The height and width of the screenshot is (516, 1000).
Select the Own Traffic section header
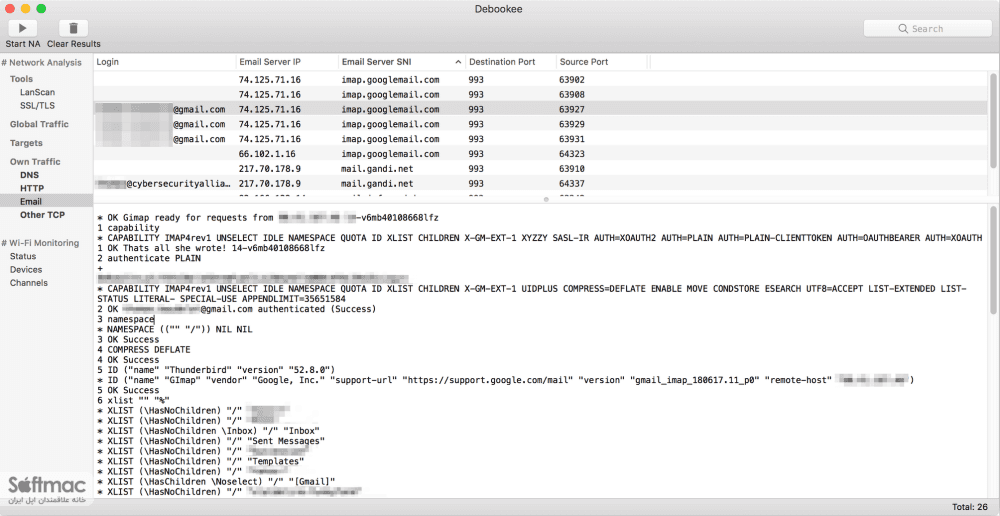pos(35,162)
